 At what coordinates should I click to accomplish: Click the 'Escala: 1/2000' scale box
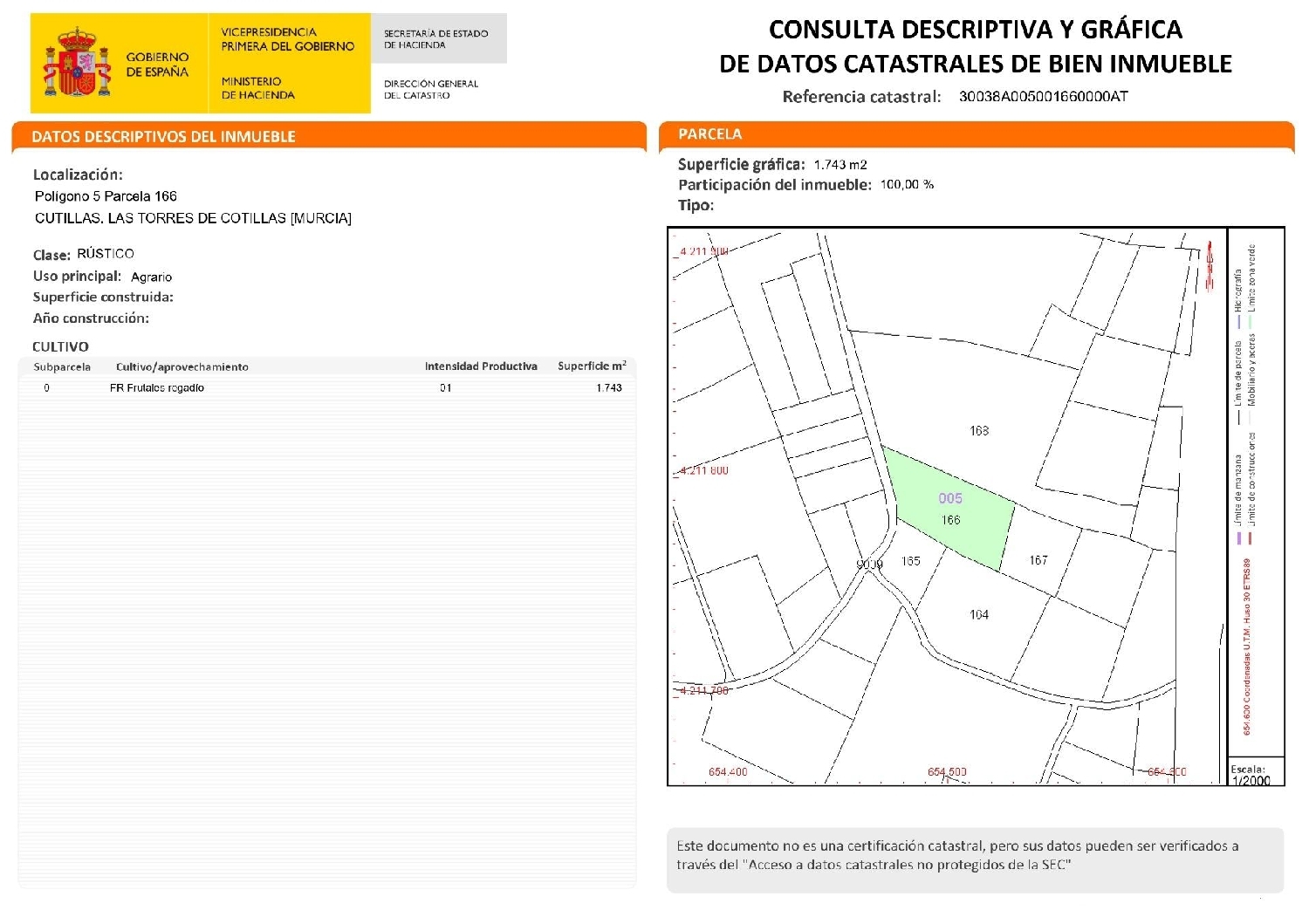(1256, 771)
